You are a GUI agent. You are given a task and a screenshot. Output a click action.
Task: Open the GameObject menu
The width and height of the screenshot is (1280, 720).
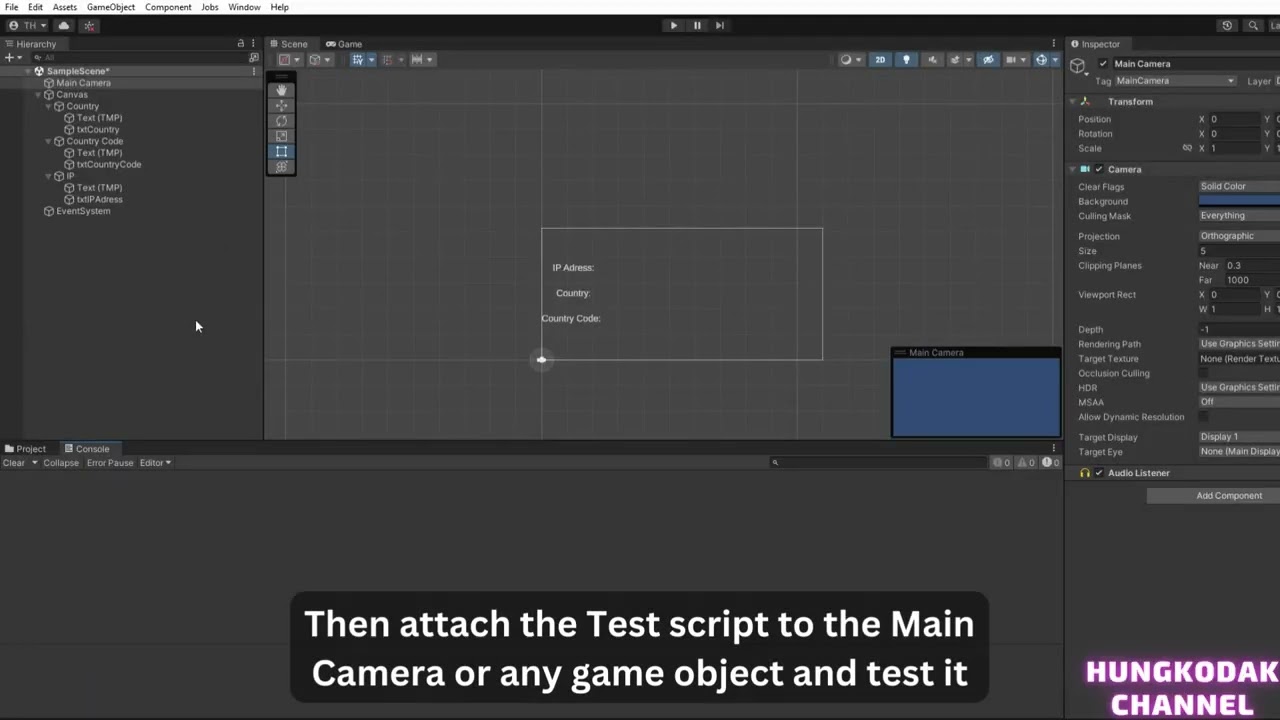pyautogui.click(x=110, y=7)
